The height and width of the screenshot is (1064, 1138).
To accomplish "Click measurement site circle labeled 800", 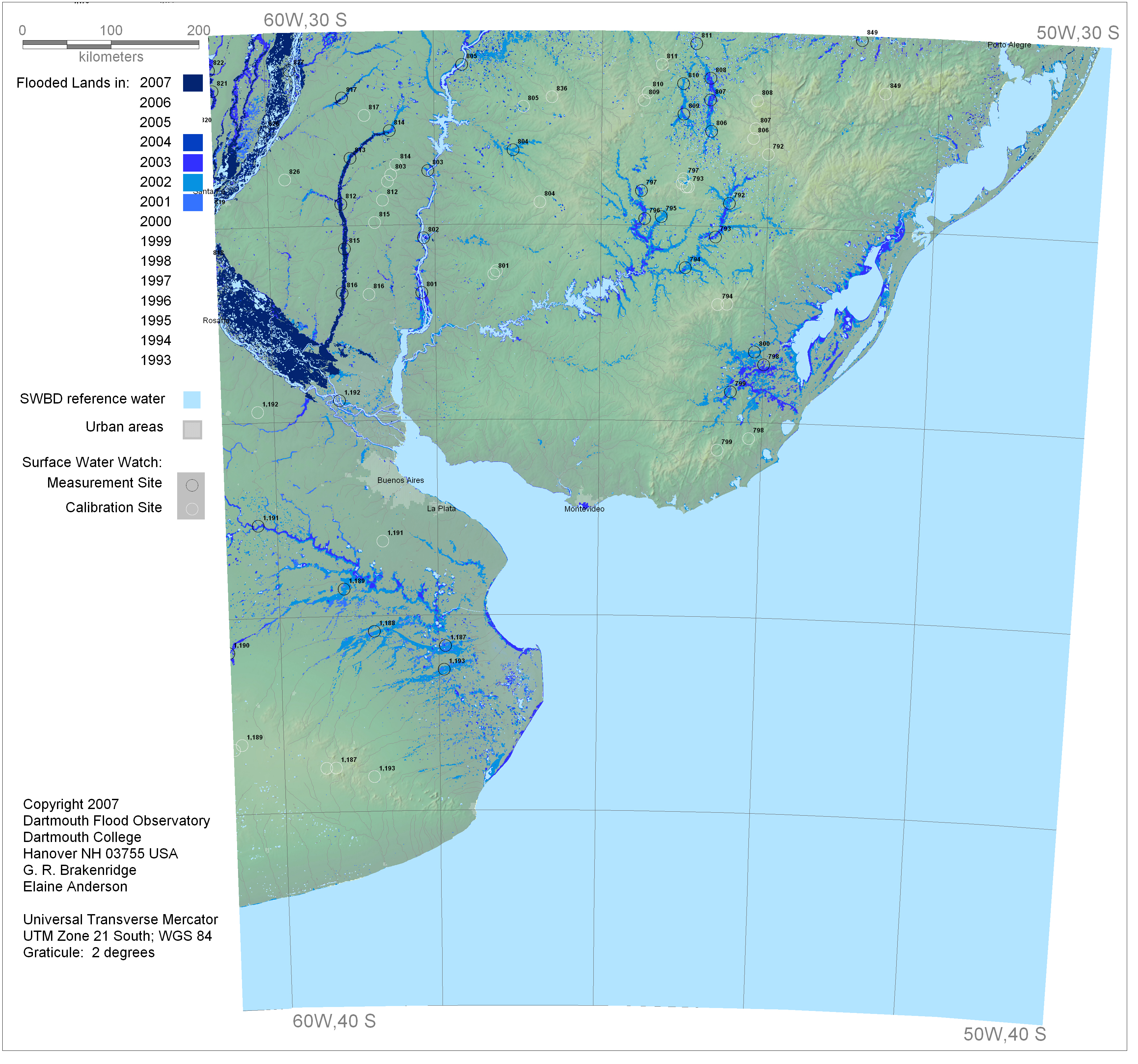I will [x=755, y=352].
